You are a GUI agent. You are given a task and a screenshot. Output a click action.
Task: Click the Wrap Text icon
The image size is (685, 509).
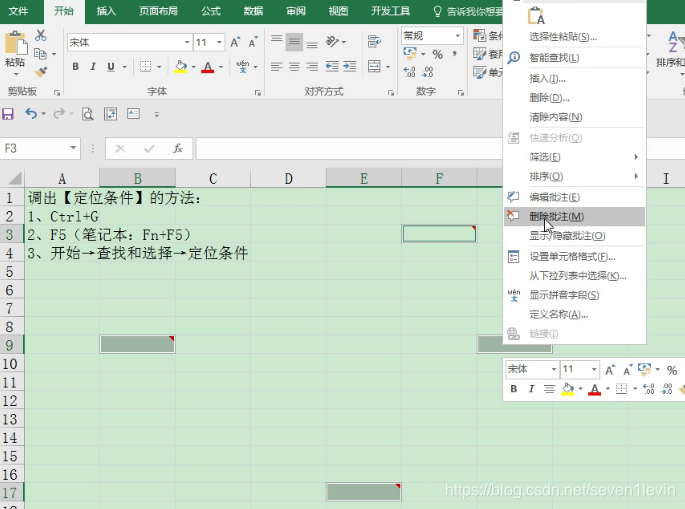[374, 42]
